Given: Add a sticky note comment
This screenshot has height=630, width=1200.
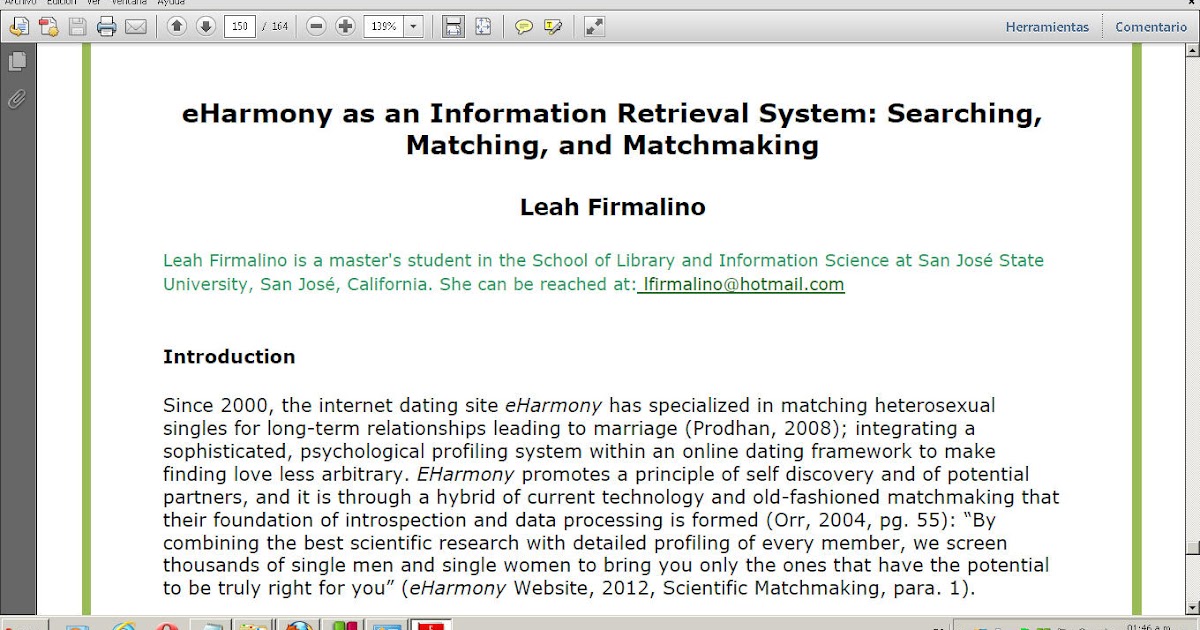Looking at the screenshot, I should pyautogui.click(x=523, y=27).
